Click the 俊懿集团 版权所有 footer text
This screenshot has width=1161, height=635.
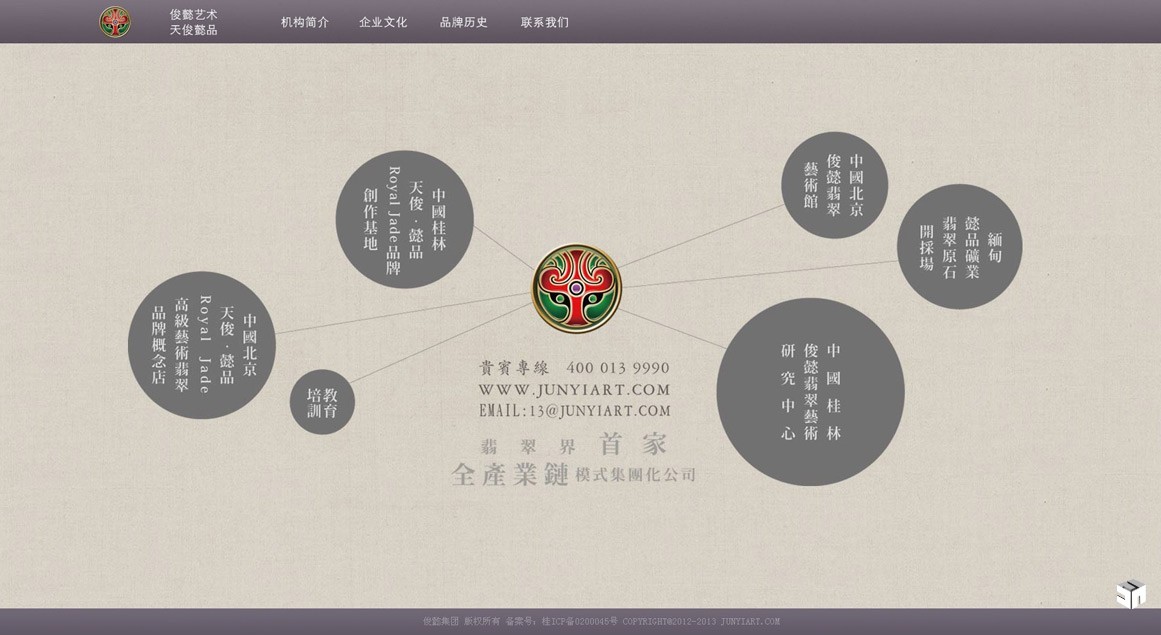coord(461,622)
